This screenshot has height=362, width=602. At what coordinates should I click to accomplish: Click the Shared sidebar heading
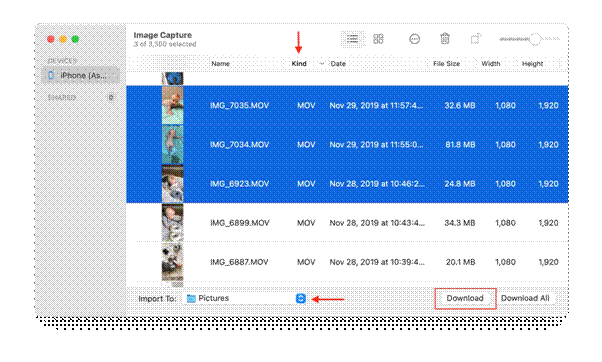click(61, 98)
